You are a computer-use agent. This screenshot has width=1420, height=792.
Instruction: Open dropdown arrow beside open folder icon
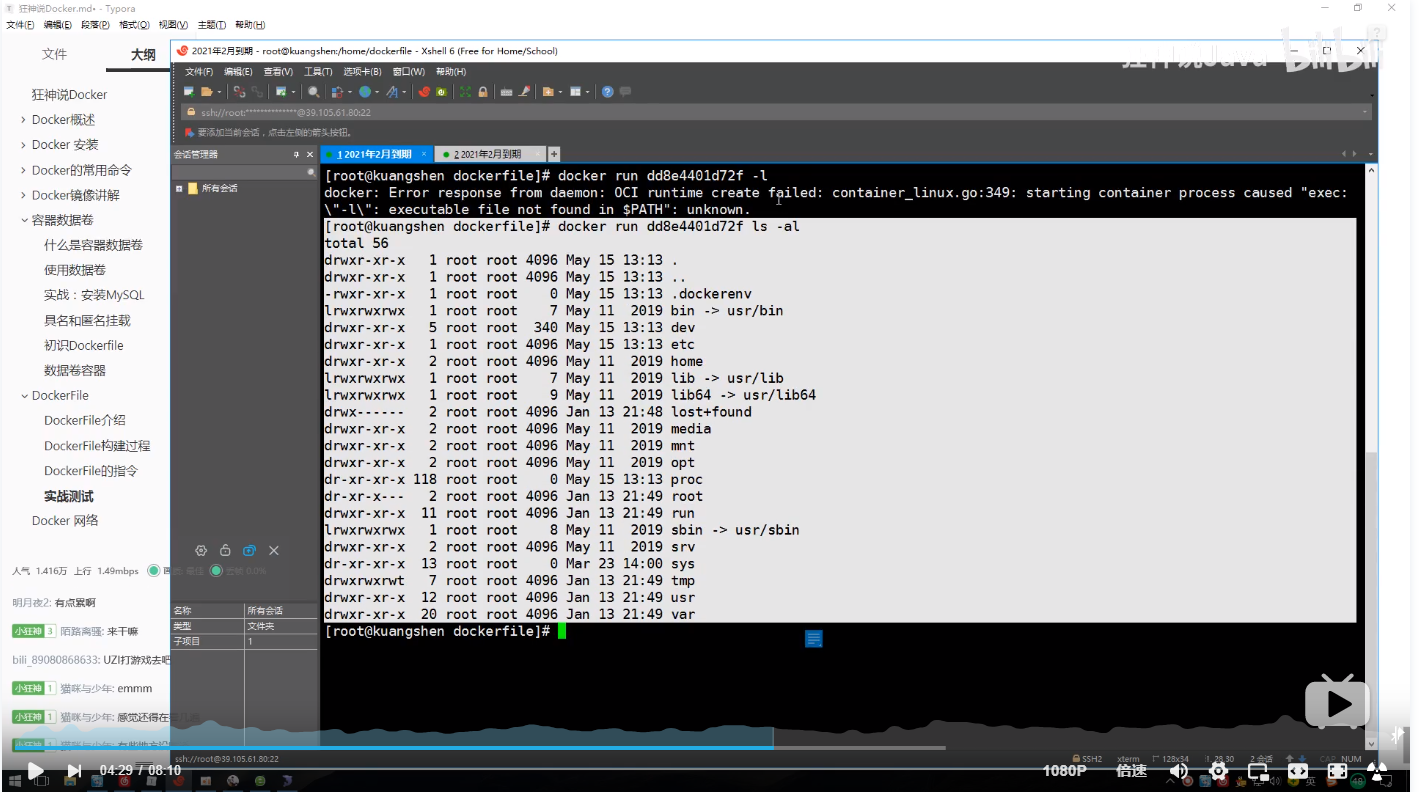pos(219,91)
